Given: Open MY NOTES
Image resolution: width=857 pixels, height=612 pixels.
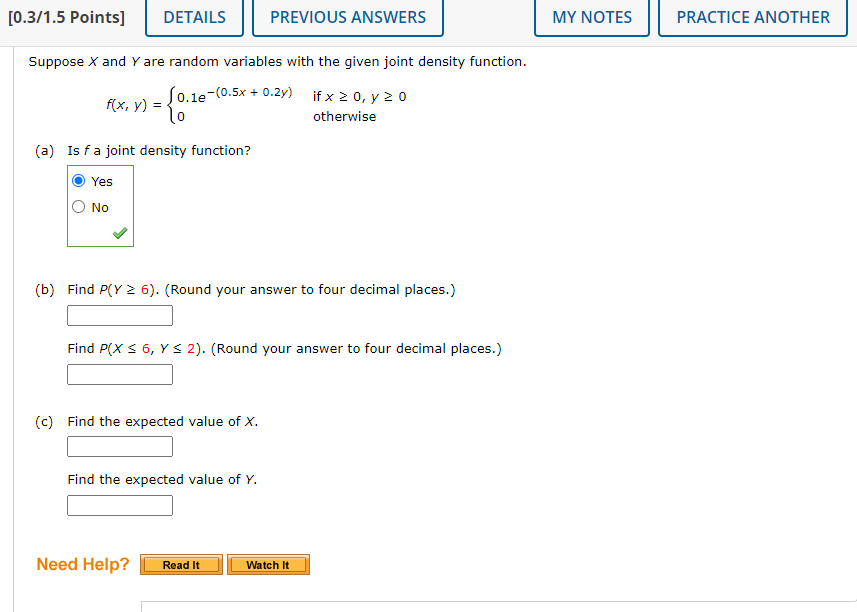Looking at the screenshot, I should tap(591, 17).
